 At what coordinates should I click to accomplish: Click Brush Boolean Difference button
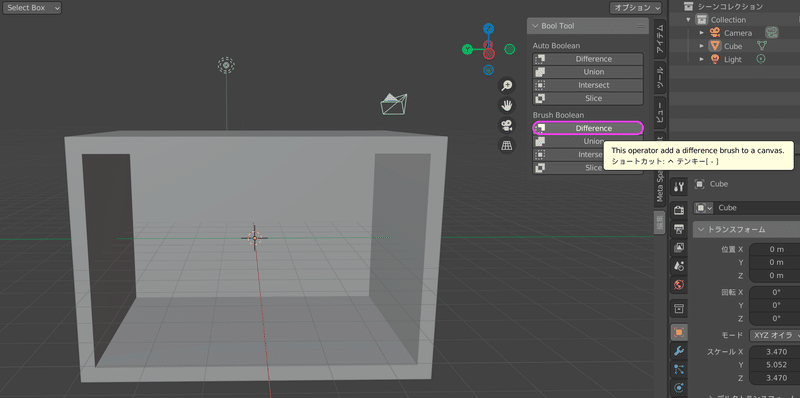click(x=588, y=128)
